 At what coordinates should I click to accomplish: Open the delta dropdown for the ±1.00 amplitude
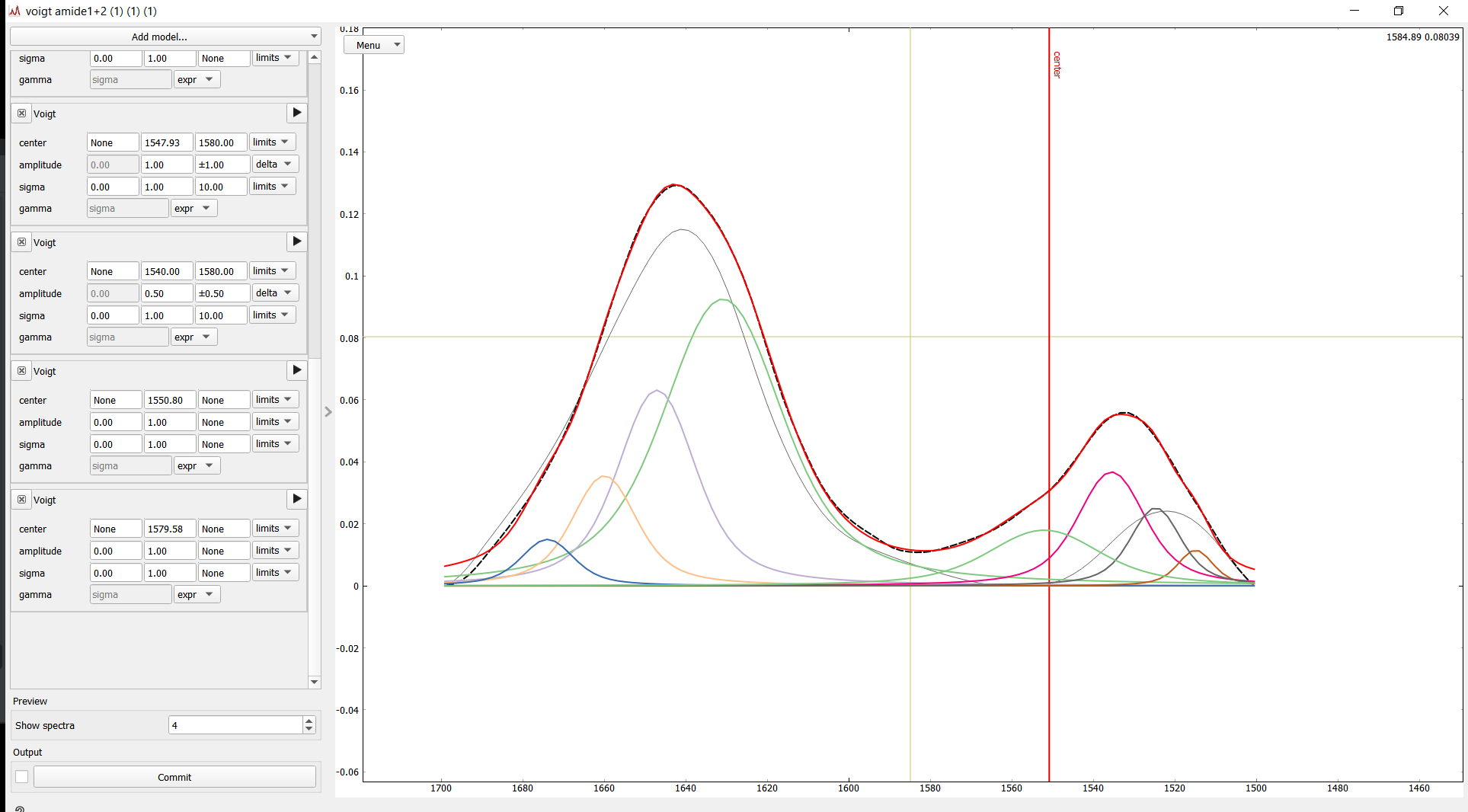274,163
